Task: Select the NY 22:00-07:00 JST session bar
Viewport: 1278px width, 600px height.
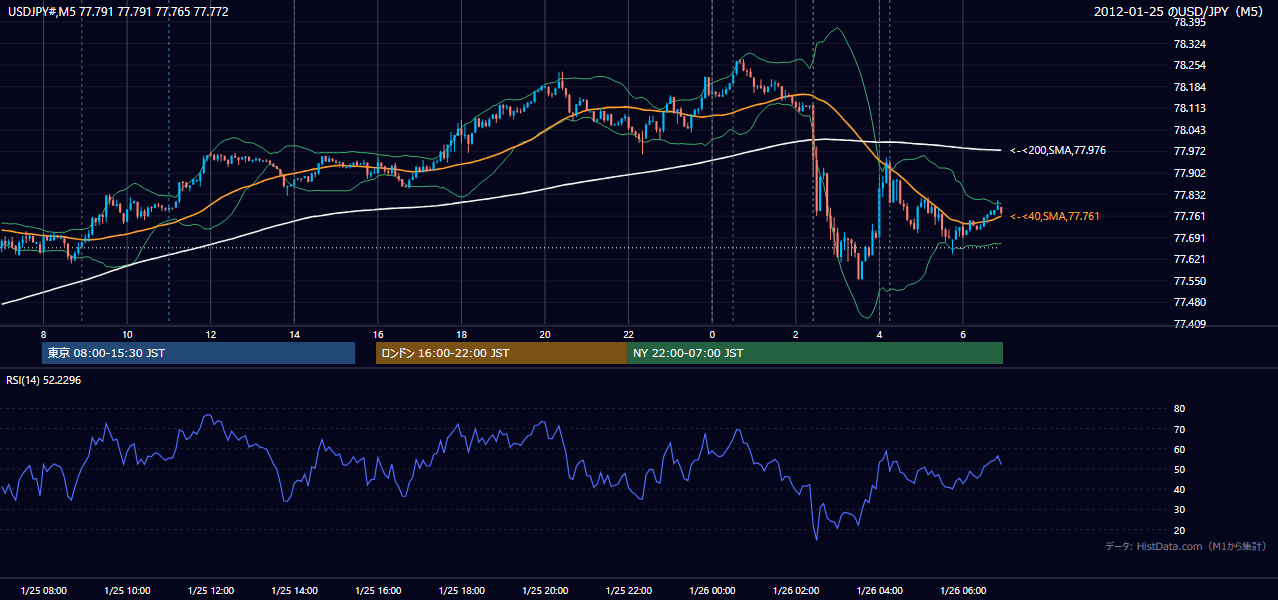Action: [x=814, y=353]
